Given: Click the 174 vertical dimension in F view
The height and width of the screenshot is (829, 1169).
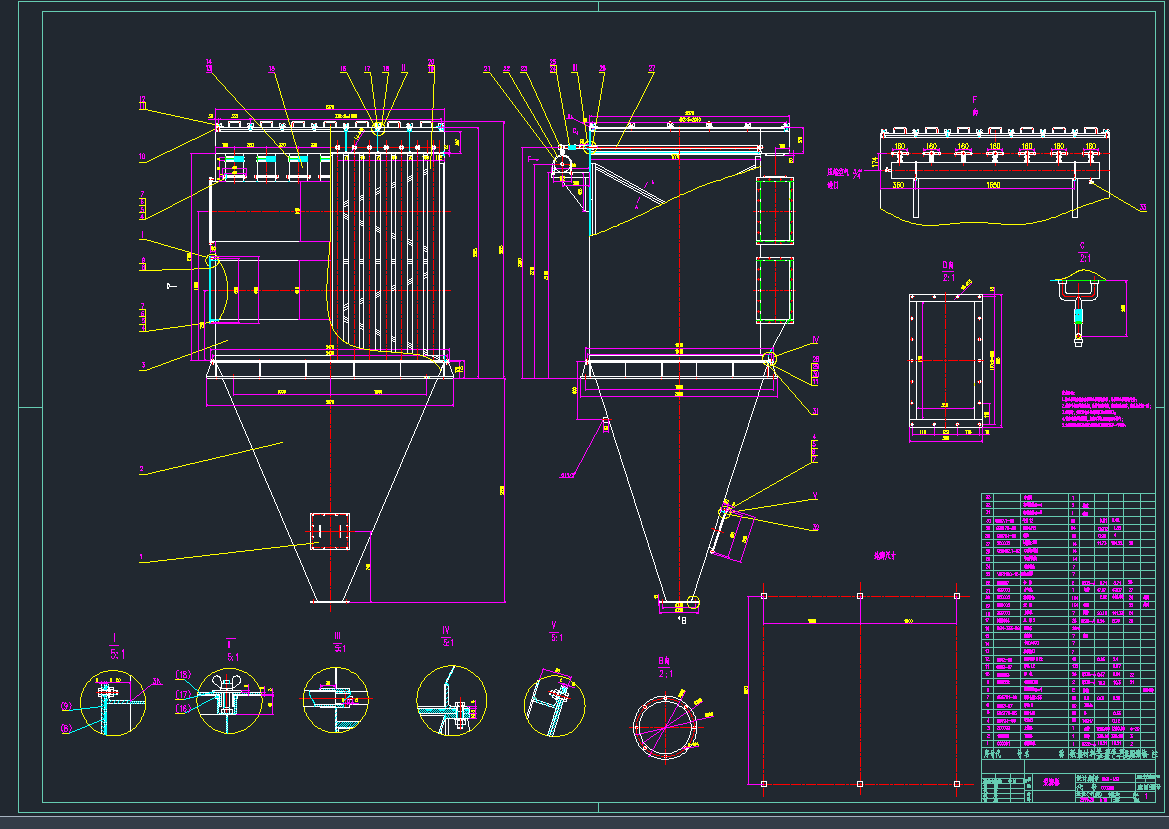Looking at the screenshot, I should click(x=875, y=162).
